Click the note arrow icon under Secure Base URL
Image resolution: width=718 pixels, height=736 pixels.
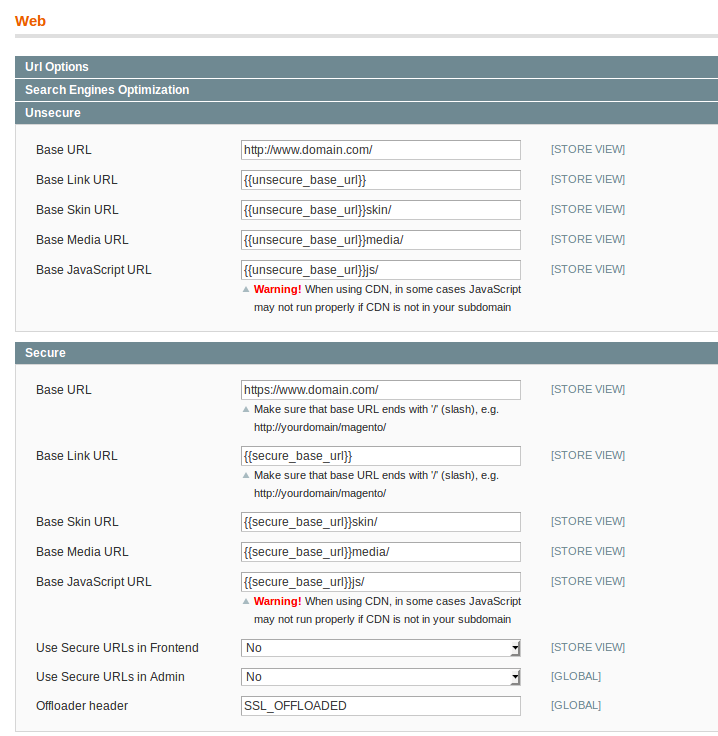[x=246, y=410]
